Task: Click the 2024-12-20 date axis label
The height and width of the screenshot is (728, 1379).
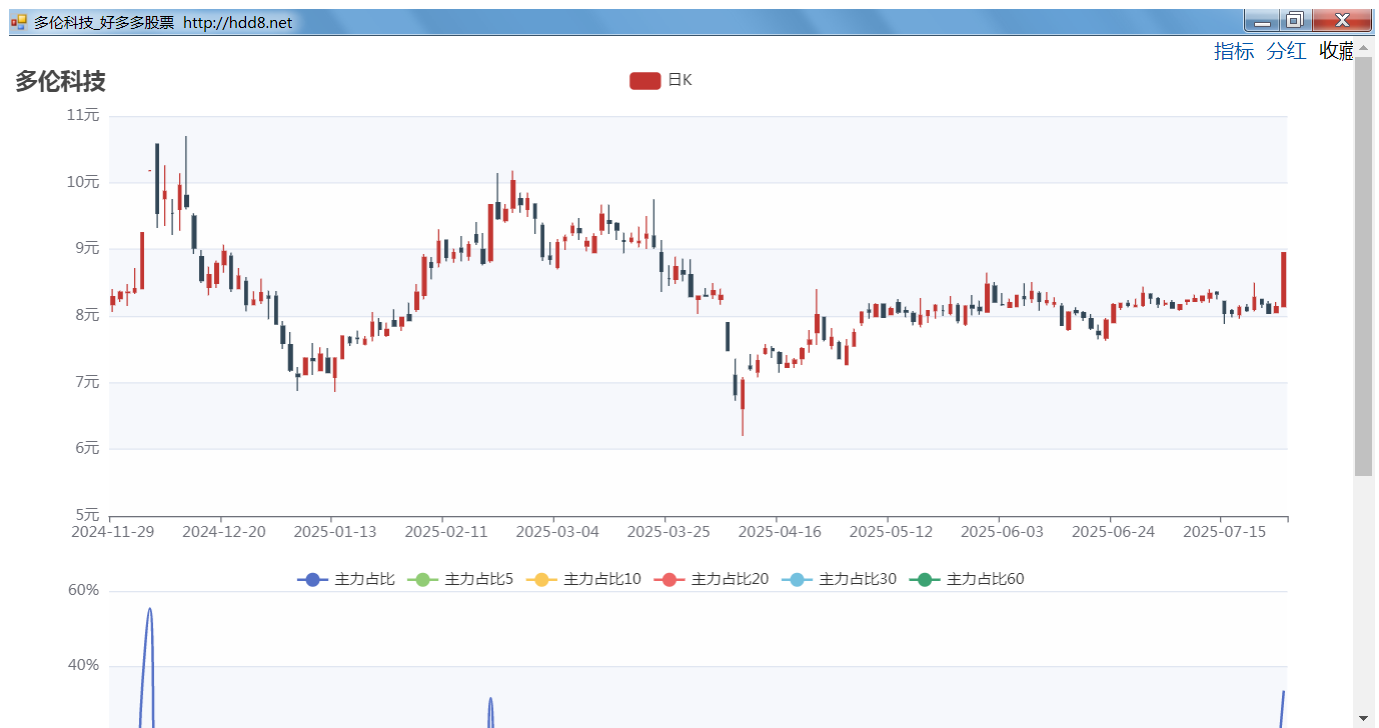Action: (x=224, y=532)
